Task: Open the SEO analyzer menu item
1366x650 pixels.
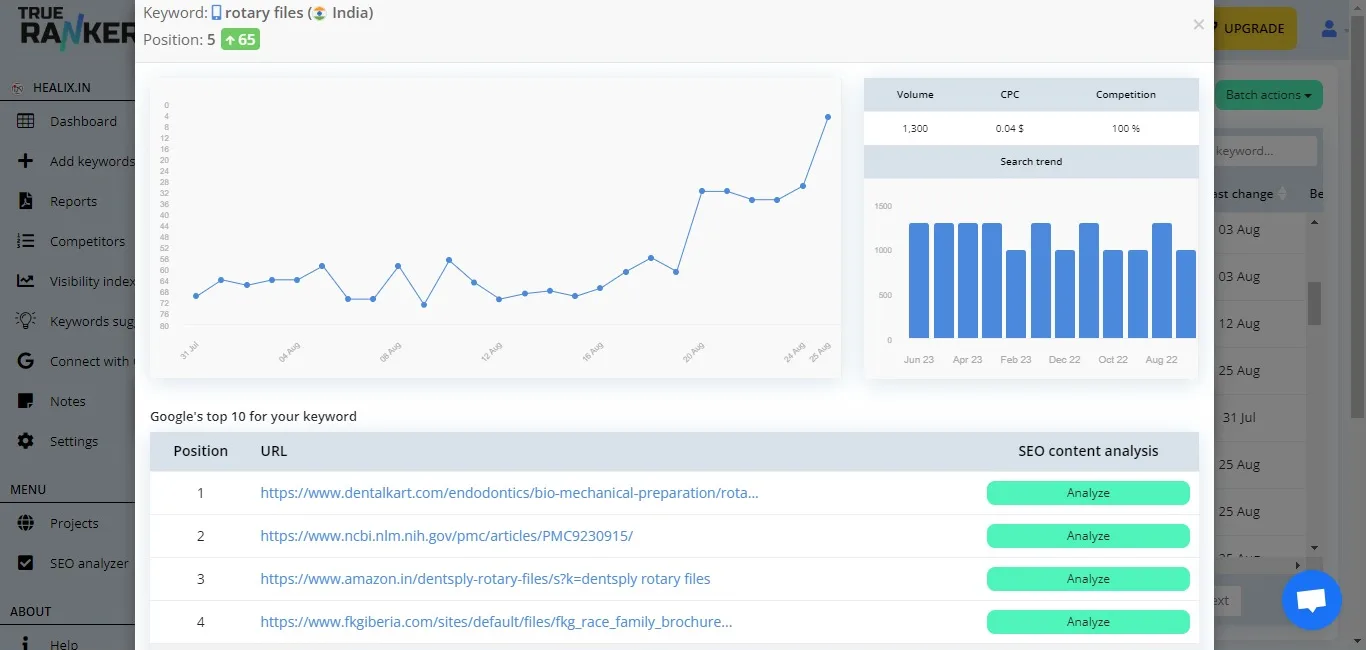Action: (x=89, y=563)
